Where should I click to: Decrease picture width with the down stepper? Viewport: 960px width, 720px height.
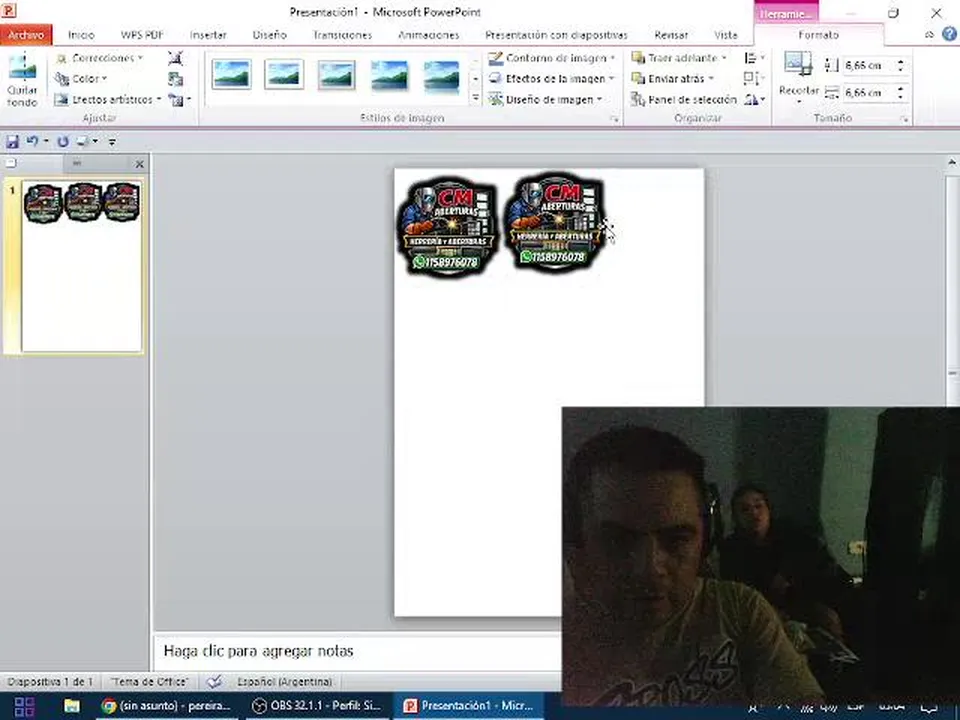[900, 97]
